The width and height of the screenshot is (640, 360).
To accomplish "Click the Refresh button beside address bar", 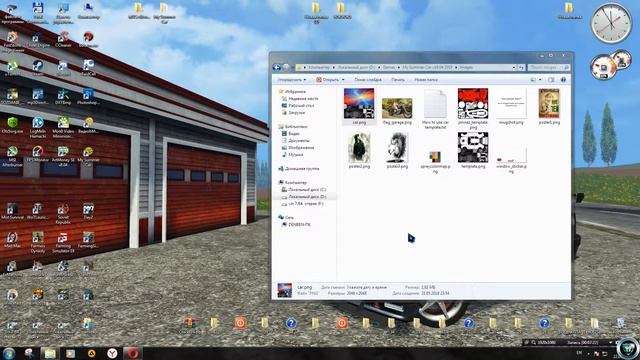I will point(521,67).
